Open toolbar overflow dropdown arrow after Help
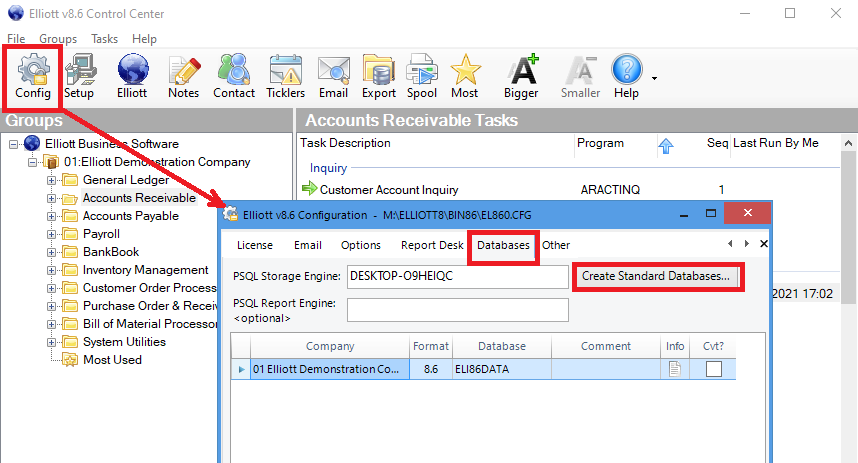The width and height of the screenshot is (858, 463). (x=654, y=79)
